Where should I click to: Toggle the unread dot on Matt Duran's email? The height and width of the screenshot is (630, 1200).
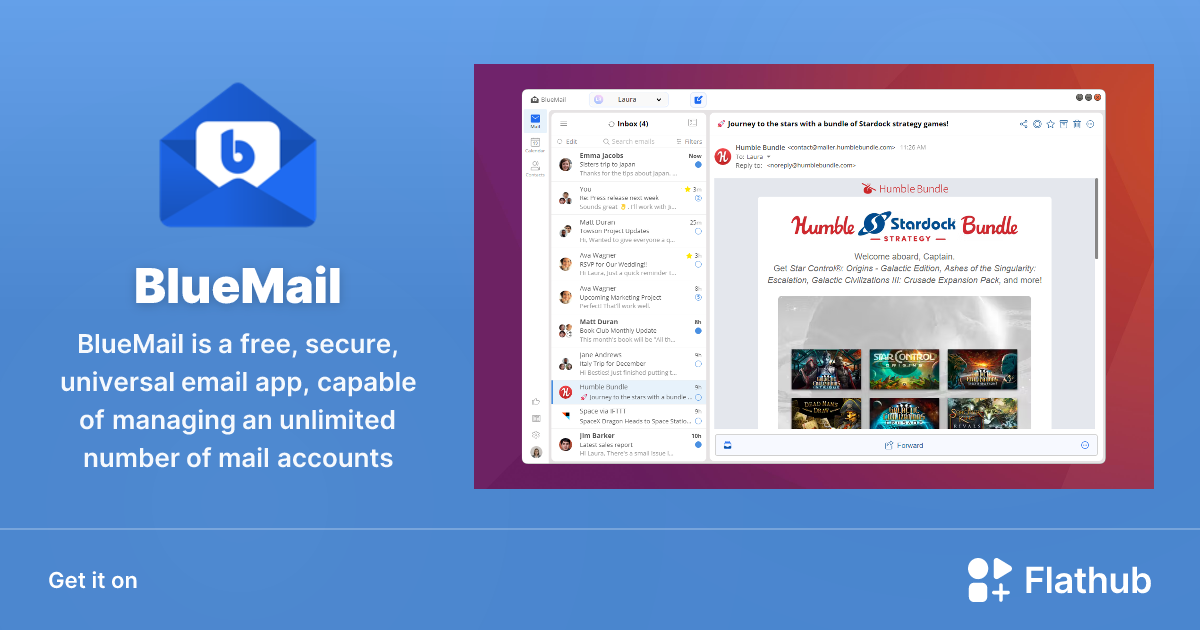[x=698, y=331]
